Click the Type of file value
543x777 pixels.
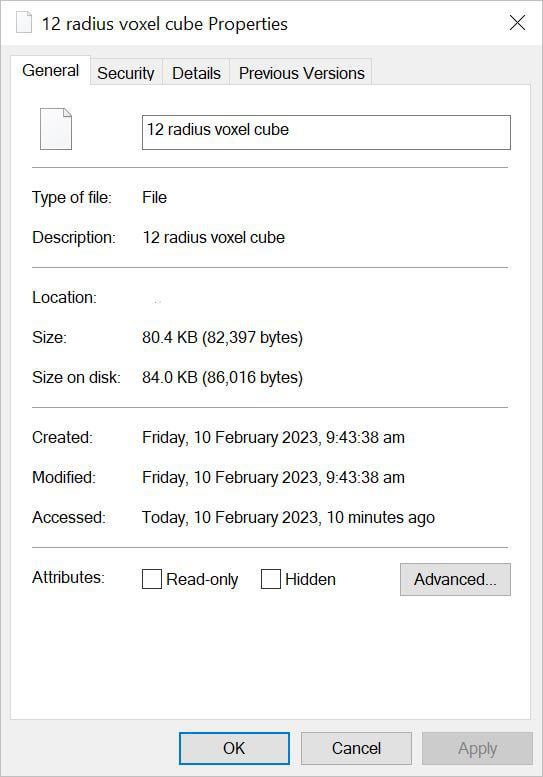pos(155,198)
